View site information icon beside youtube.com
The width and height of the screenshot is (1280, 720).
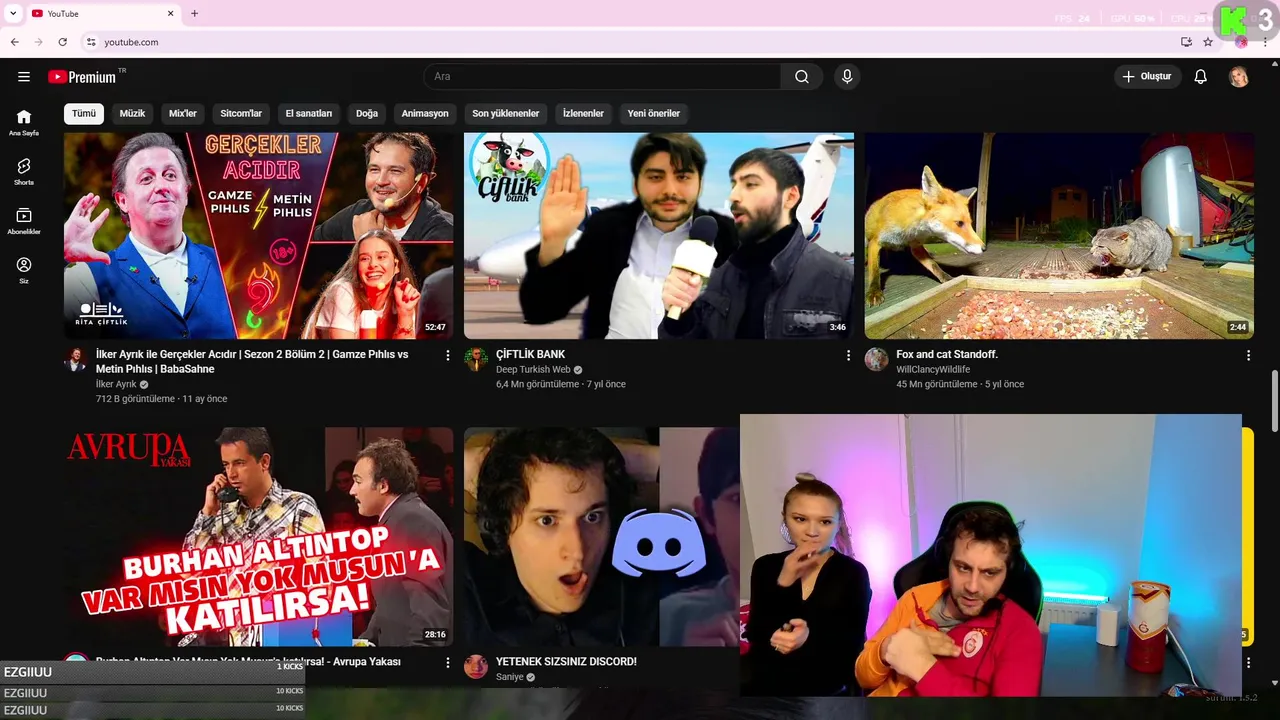(91, 42)
